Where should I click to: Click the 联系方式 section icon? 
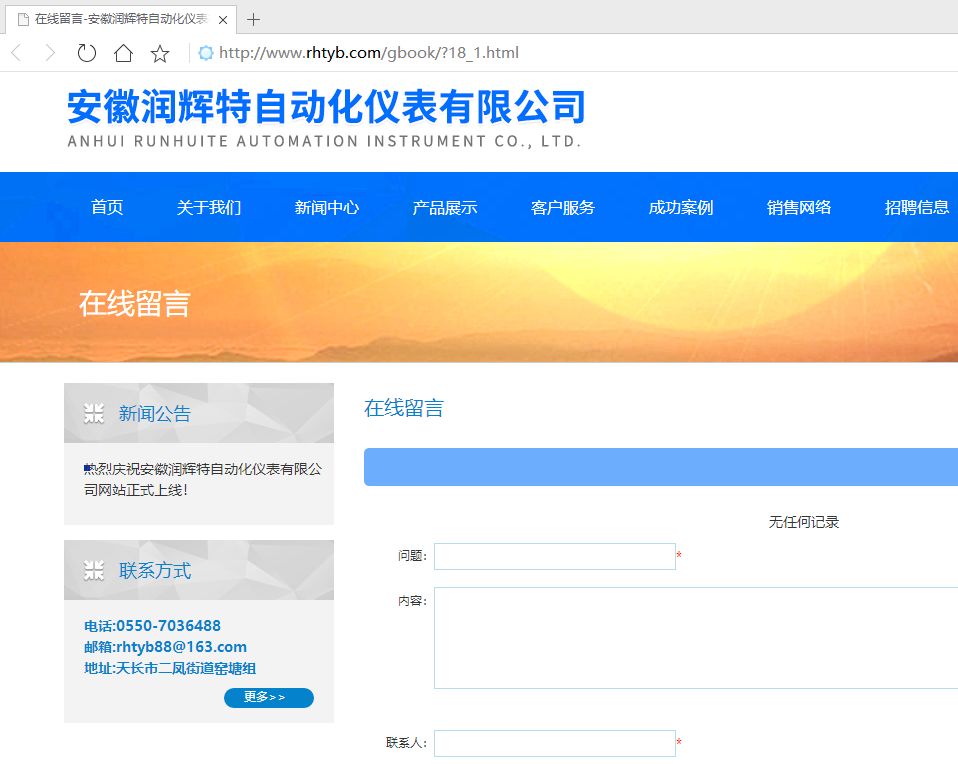click(94, 570)
